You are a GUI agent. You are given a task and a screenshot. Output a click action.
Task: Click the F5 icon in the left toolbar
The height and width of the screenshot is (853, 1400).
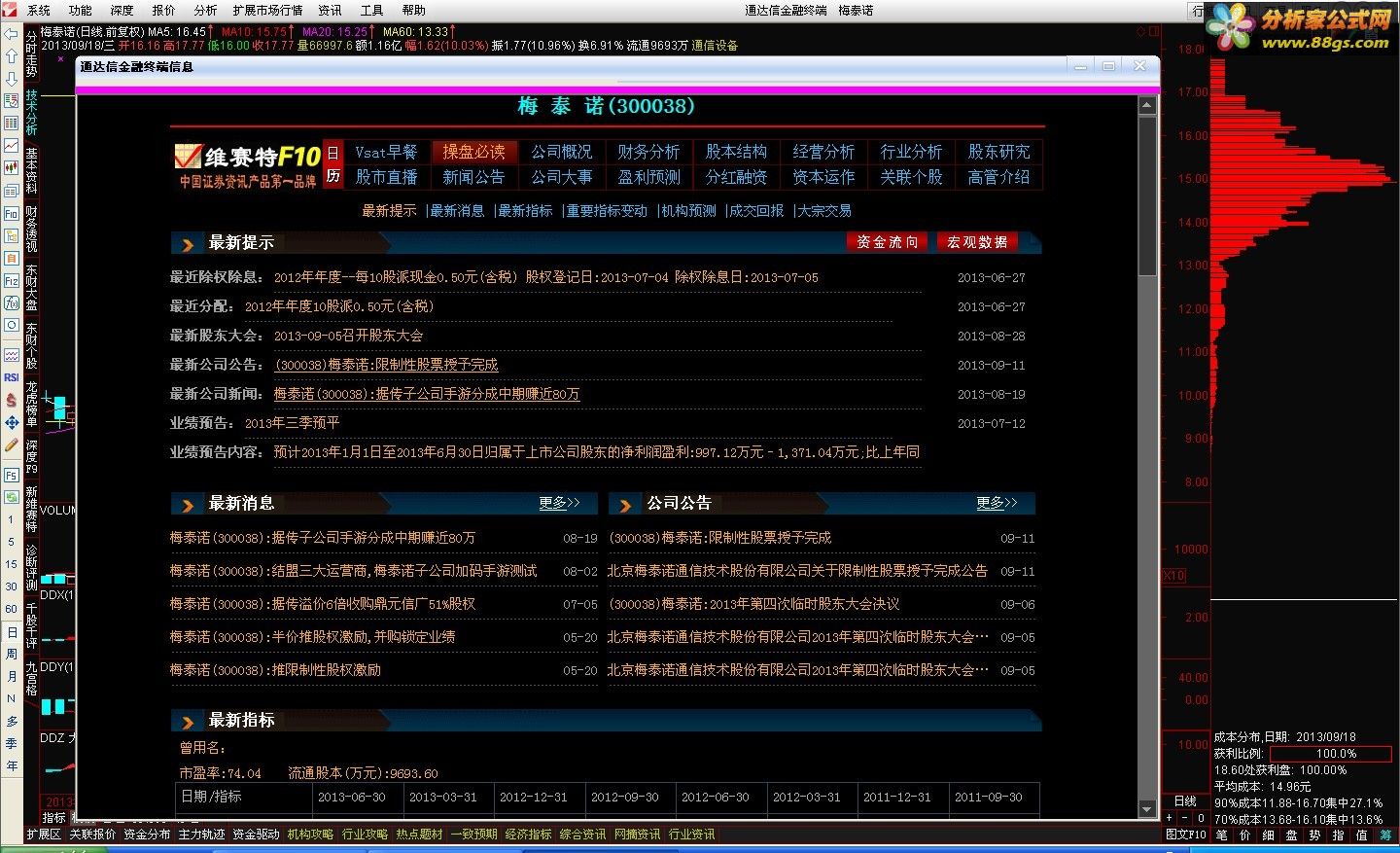click(11, 475)
